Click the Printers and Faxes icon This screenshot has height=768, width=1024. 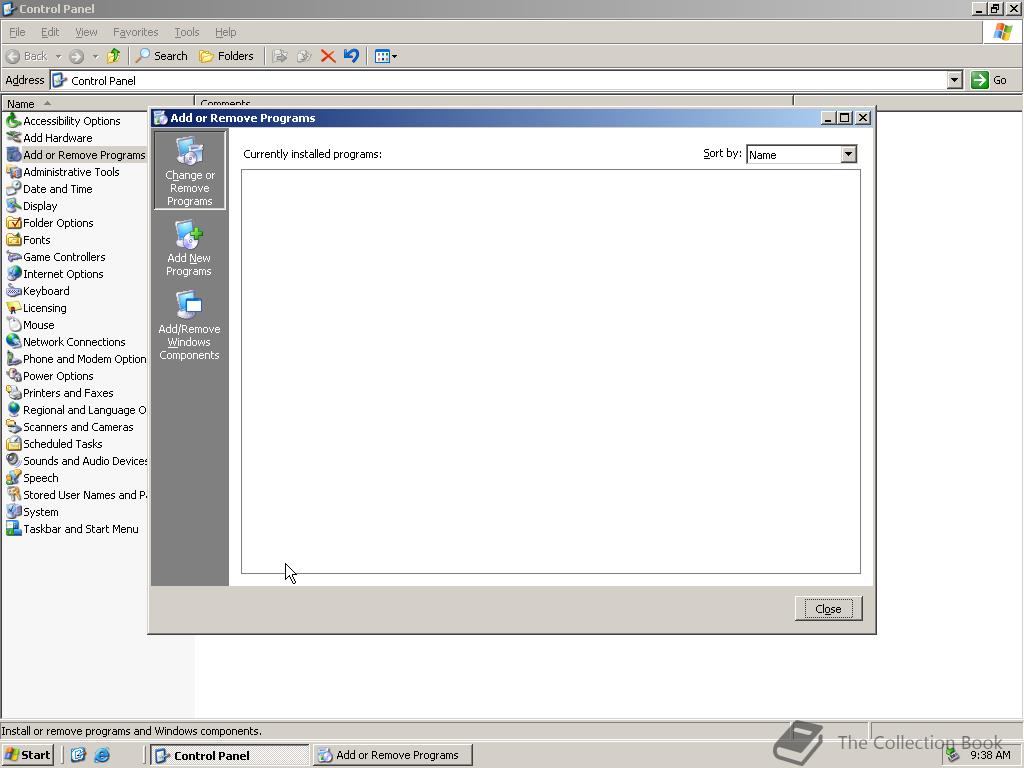point(13,392)
